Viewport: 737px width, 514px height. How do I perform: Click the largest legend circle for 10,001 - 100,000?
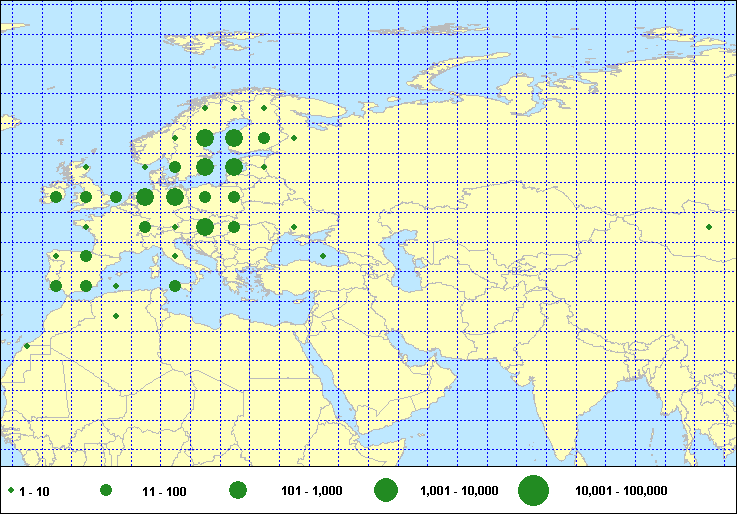(534, 491)
